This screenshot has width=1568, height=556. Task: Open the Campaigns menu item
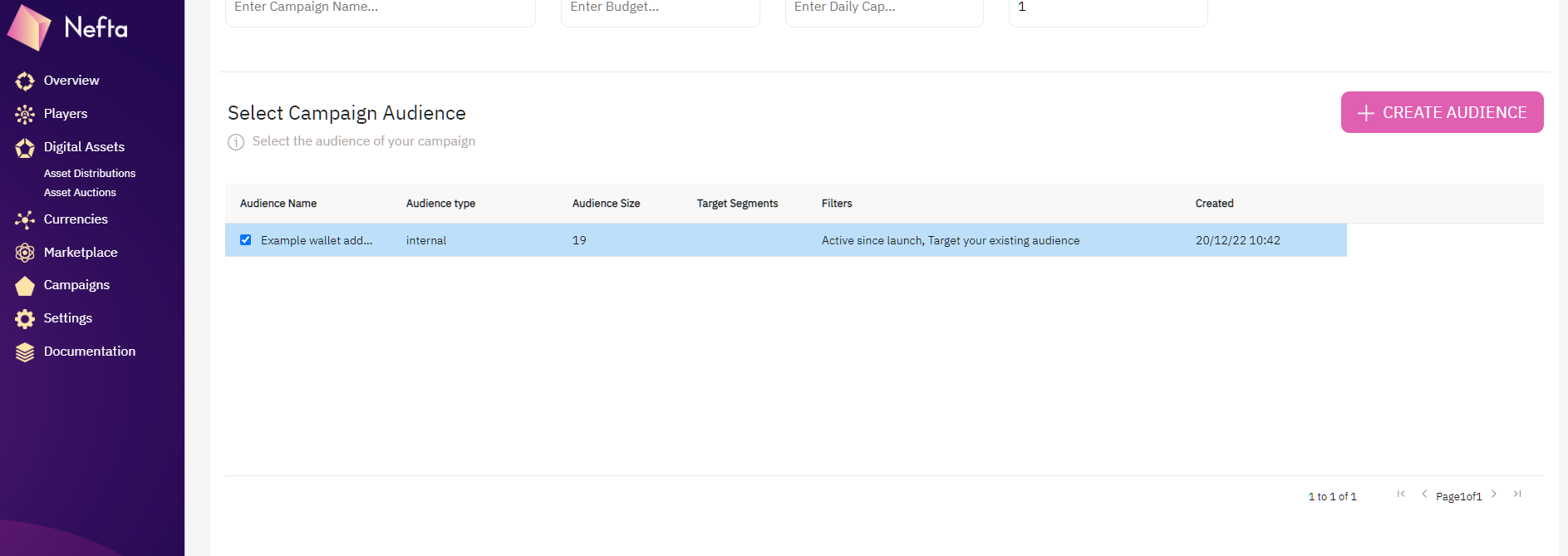point(76,285)
